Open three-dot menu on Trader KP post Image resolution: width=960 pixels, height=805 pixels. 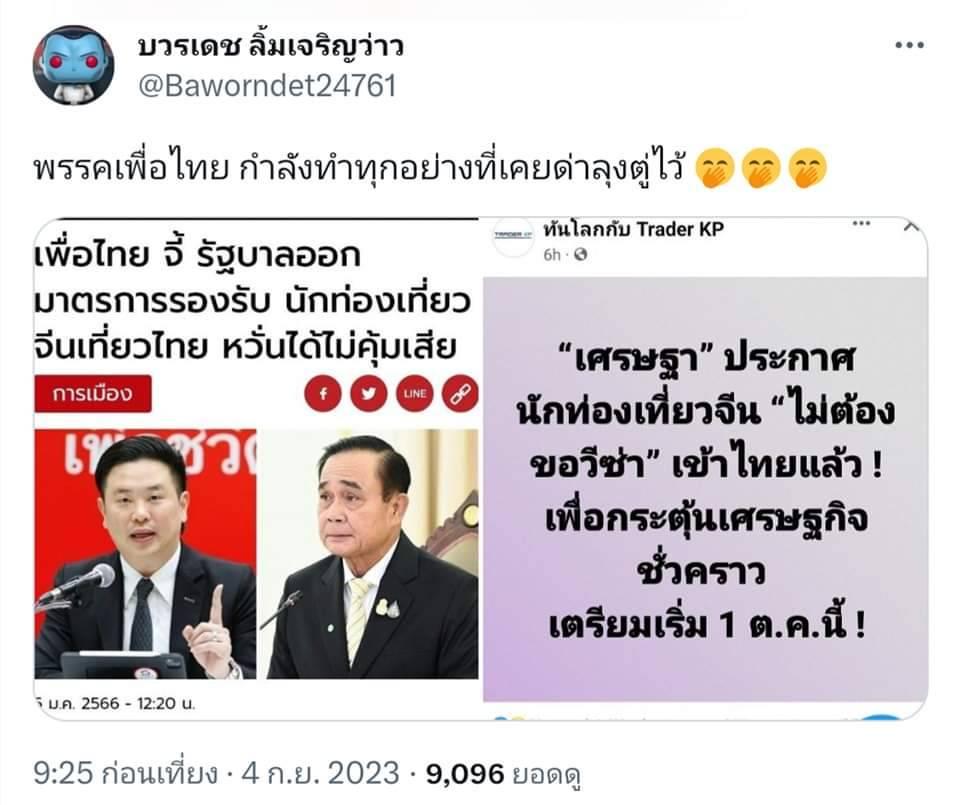[861, 223]
